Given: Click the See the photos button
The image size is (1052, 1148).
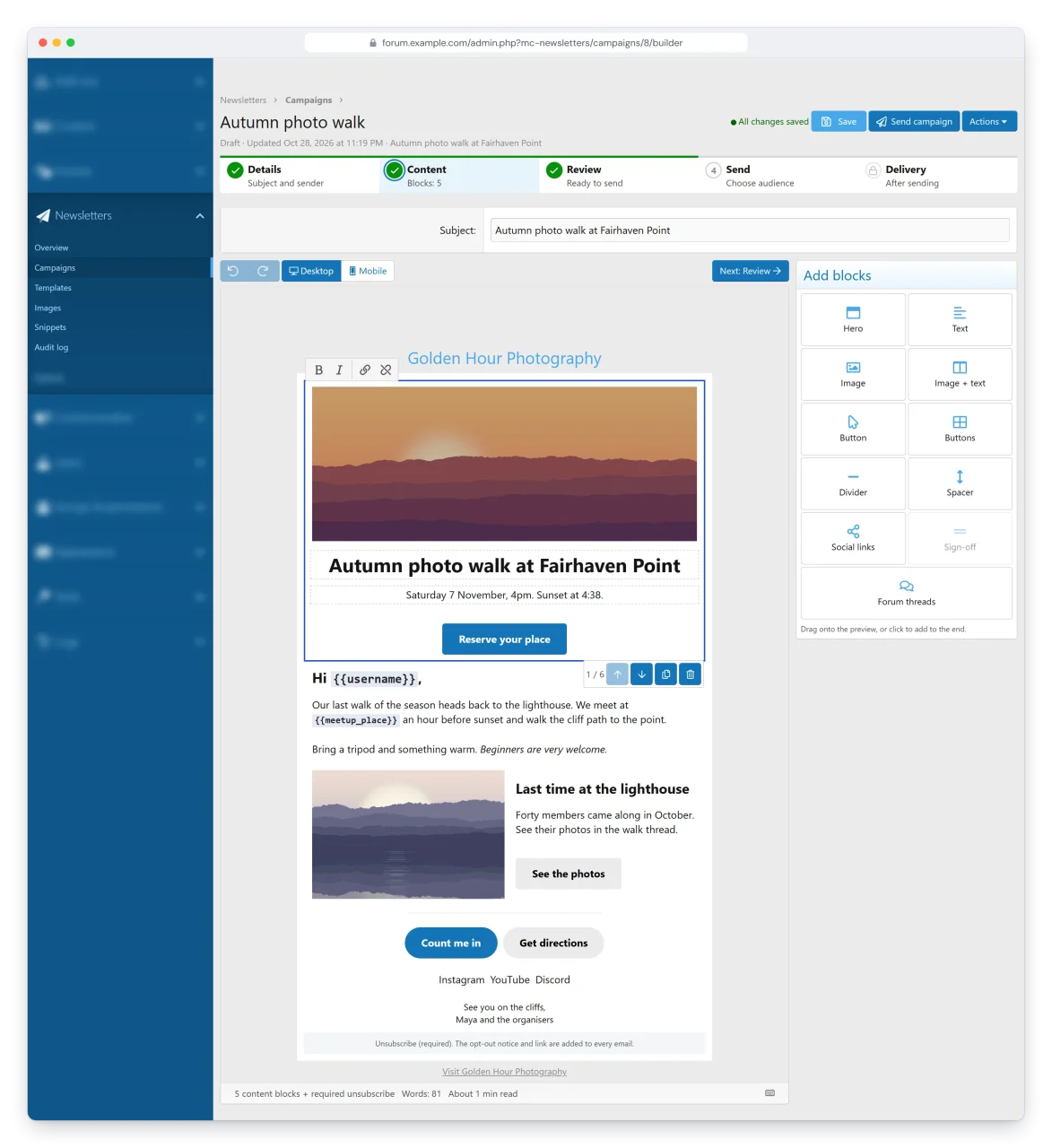Looking at the screenshot, I should (568, 874).
